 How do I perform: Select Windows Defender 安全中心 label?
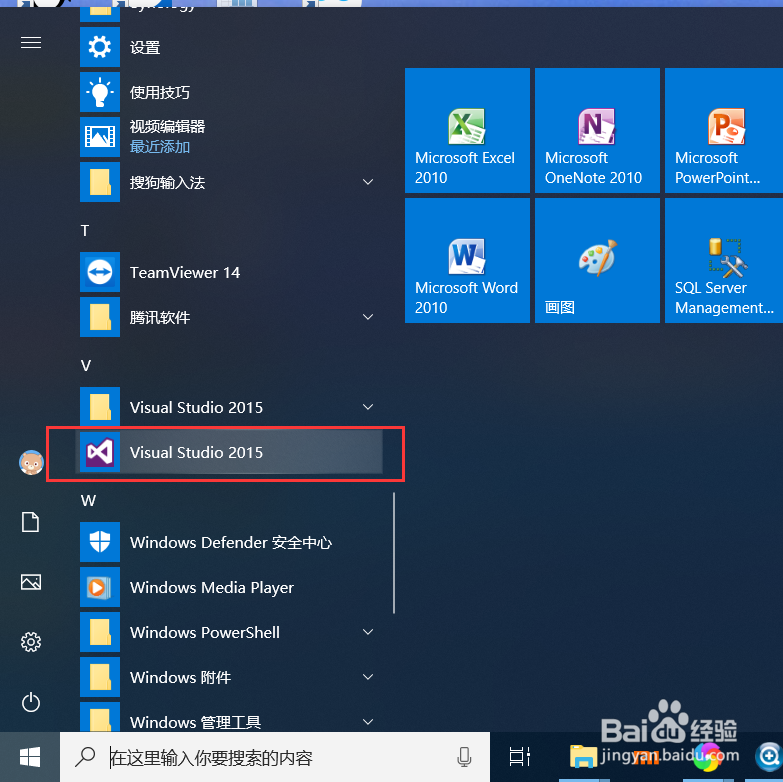click(x=231, y=543)
